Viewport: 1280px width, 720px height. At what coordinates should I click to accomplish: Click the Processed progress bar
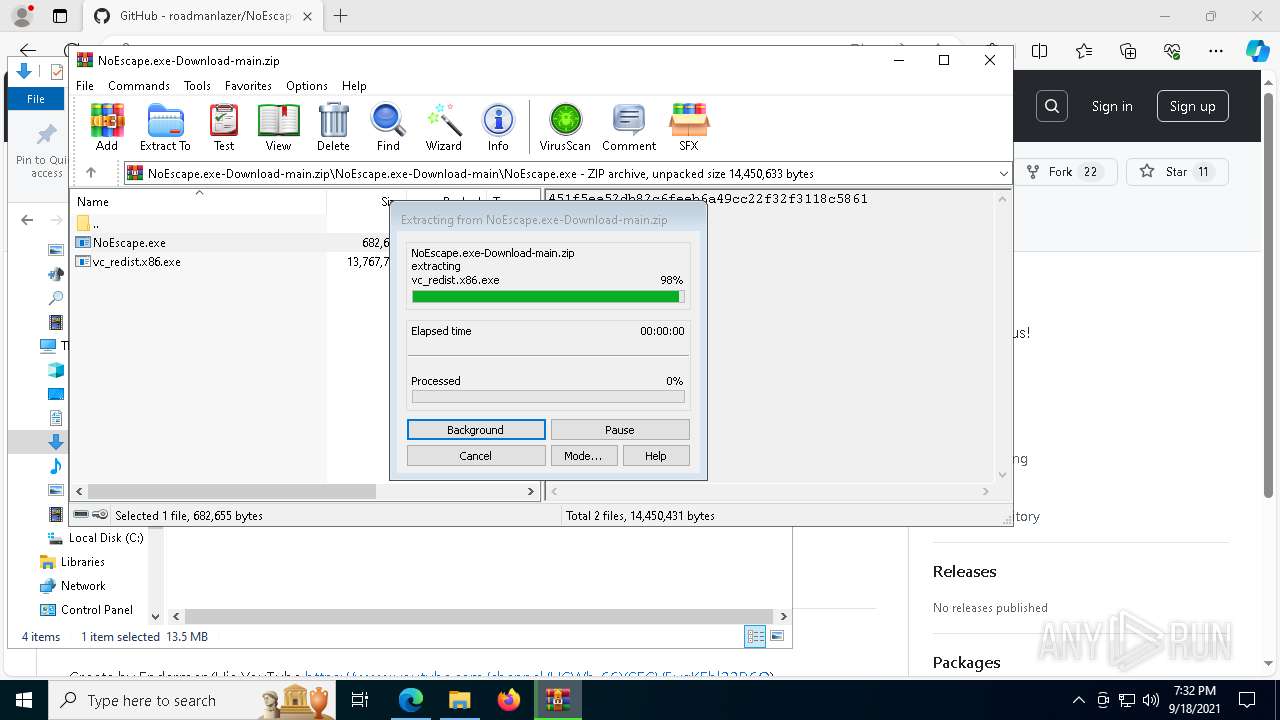click(548, 397)
